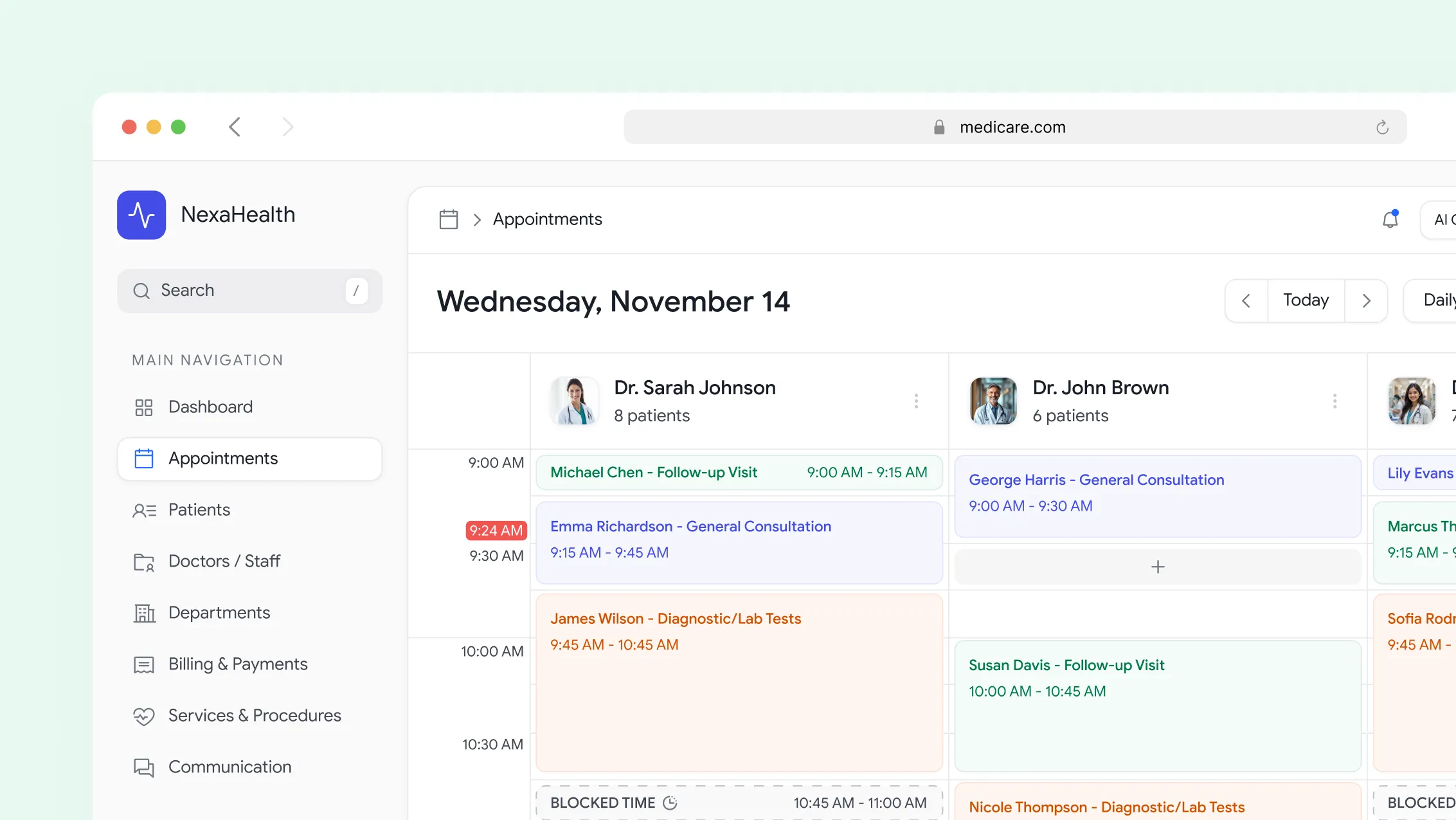Click the Dashboard grid icon in sidebar

coord(143,407)
